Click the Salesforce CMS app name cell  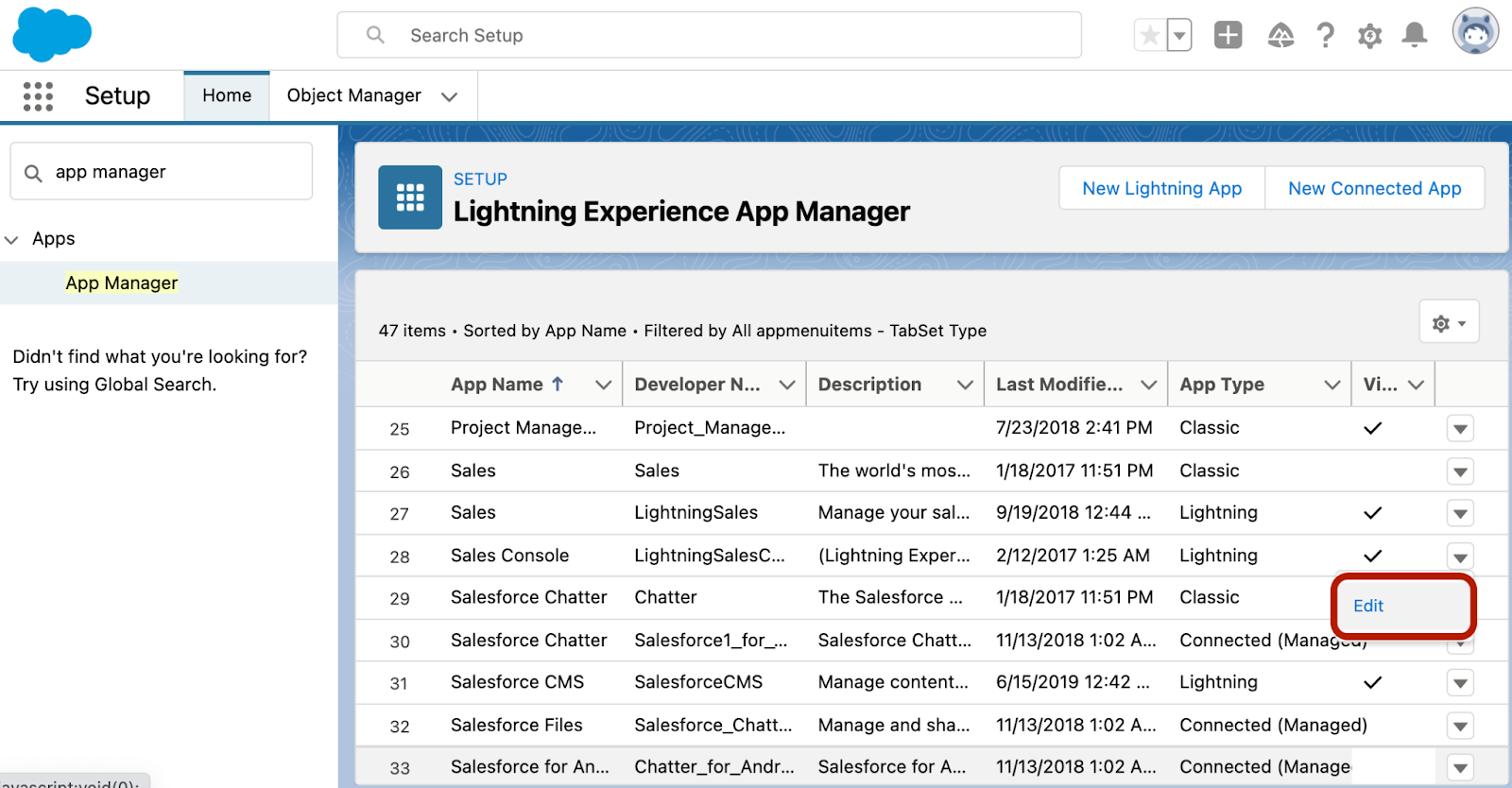click(517, 682)
